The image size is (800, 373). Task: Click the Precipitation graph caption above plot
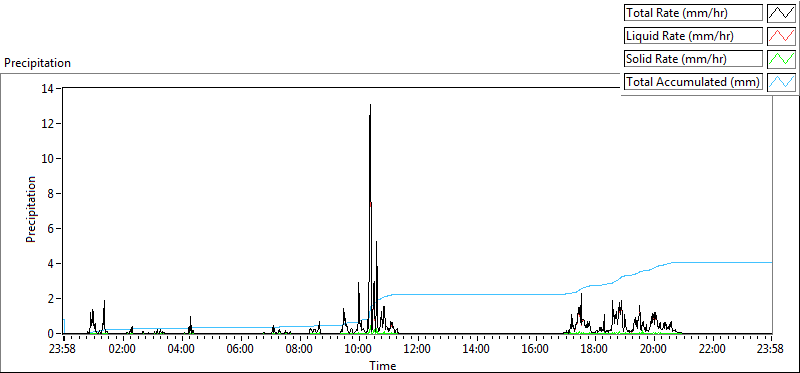[x=37, y=63]
